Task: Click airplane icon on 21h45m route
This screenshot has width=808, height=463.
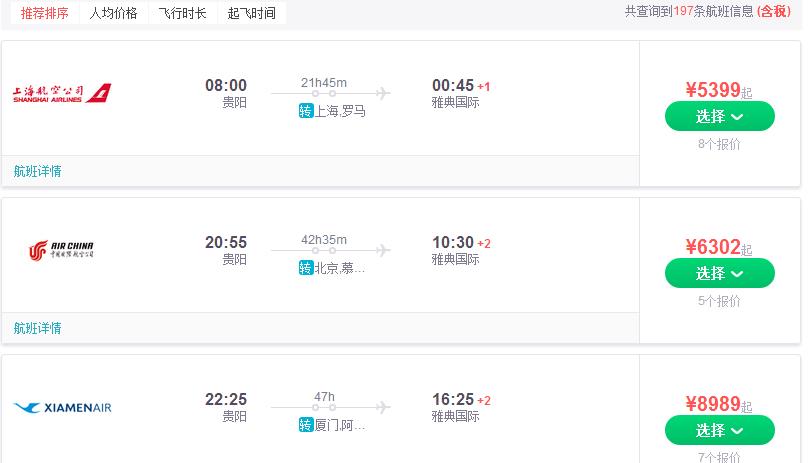Action: 382,94
